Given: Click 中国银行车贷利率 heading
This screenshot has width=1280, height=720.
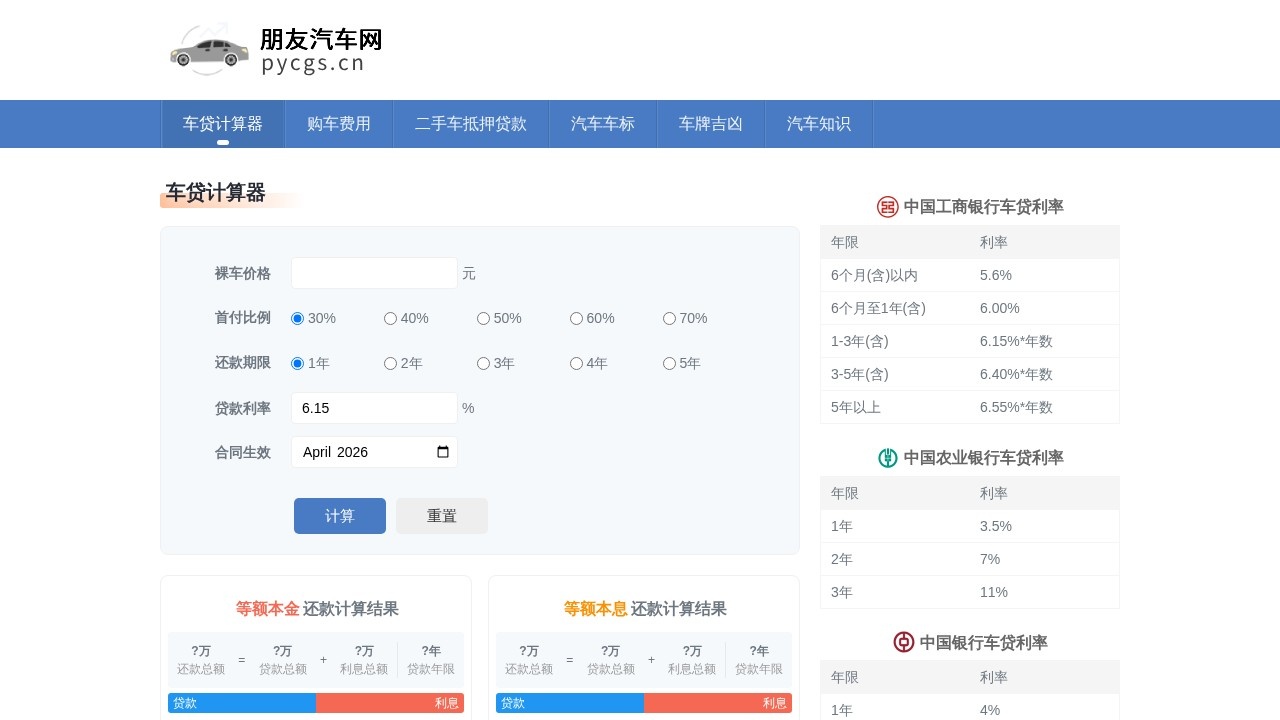Looking at the screenshot, I should click(x=984, y=642).
